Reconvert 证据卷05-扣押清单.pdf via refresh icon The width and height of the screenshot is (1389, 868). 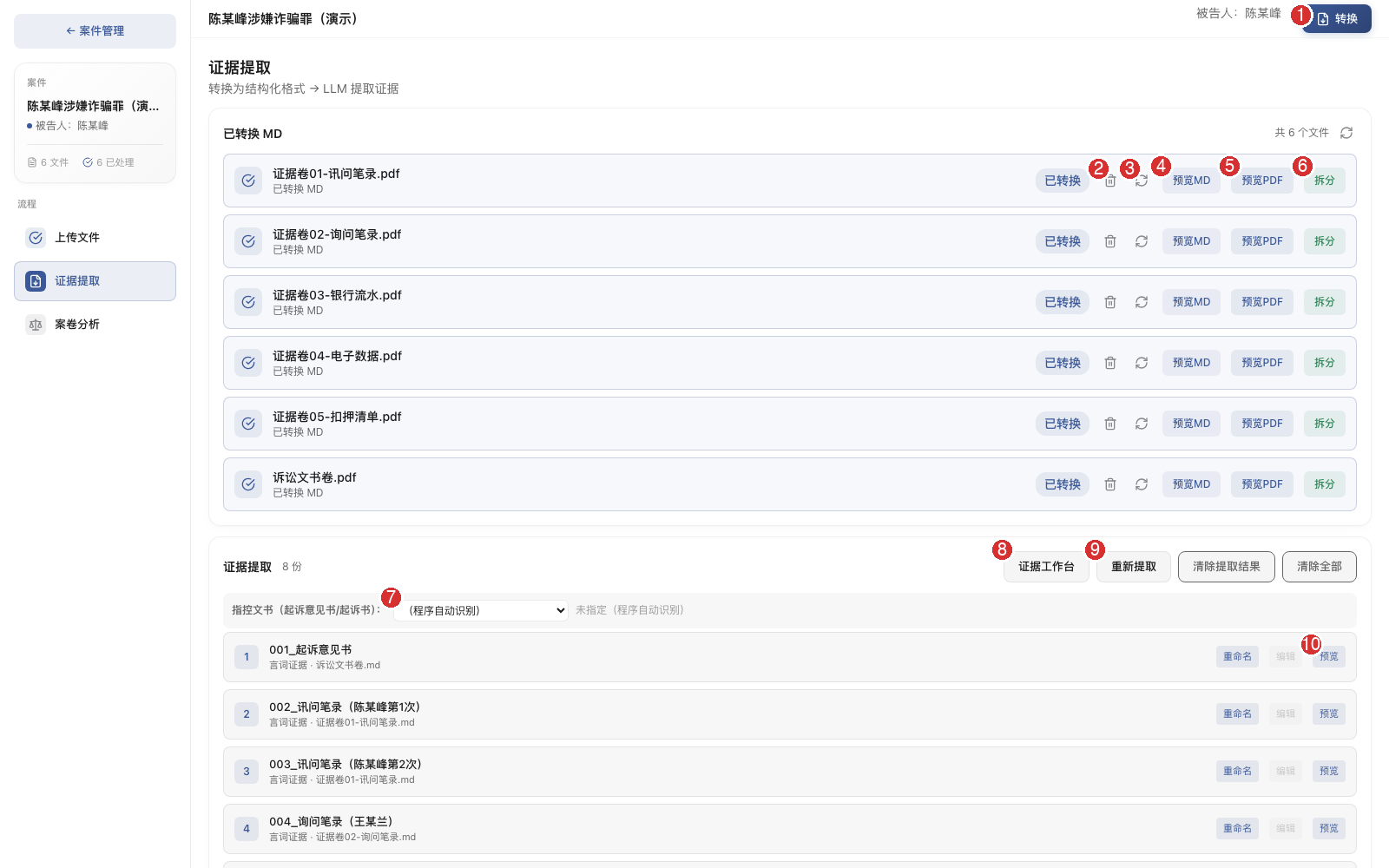pos(1142,424)
